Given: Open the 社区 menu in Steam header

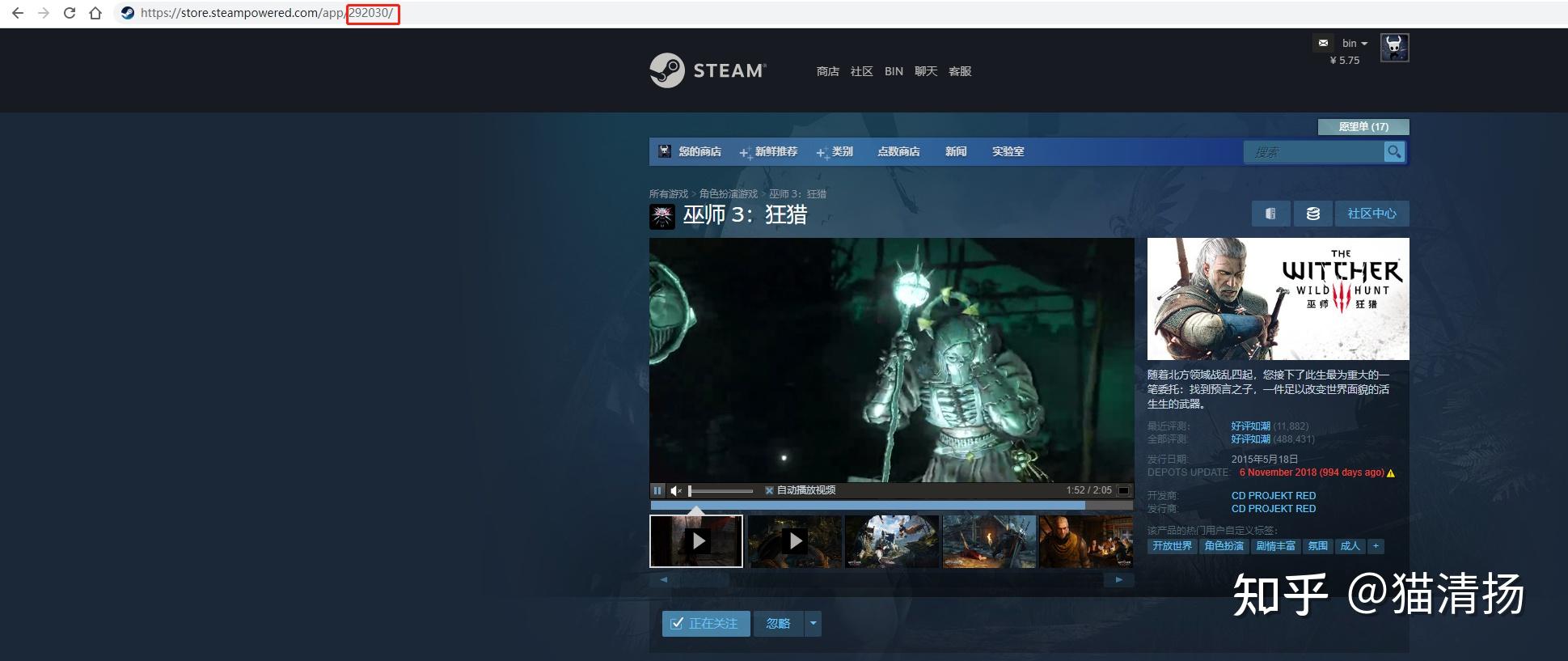Looking at the screenshot, I should click(861, 71).
